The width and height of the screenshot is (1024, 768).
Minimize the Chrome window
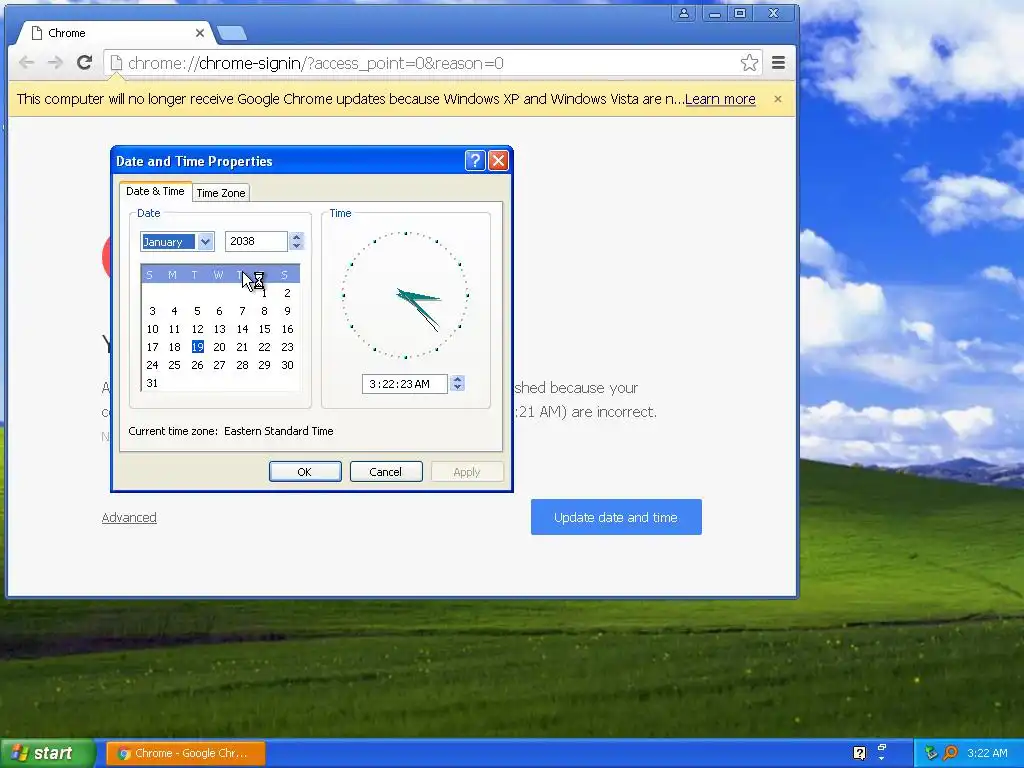(x=715, y=13)
